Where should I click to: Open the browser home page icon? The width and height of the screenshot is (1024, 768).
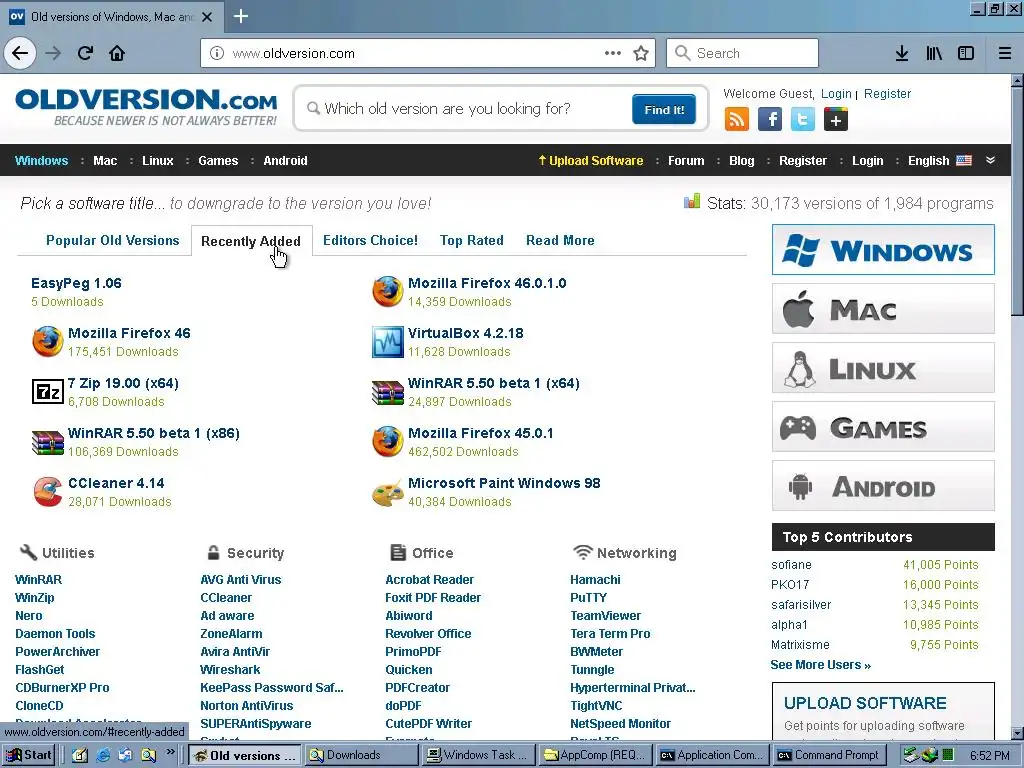tap(117, 53)
